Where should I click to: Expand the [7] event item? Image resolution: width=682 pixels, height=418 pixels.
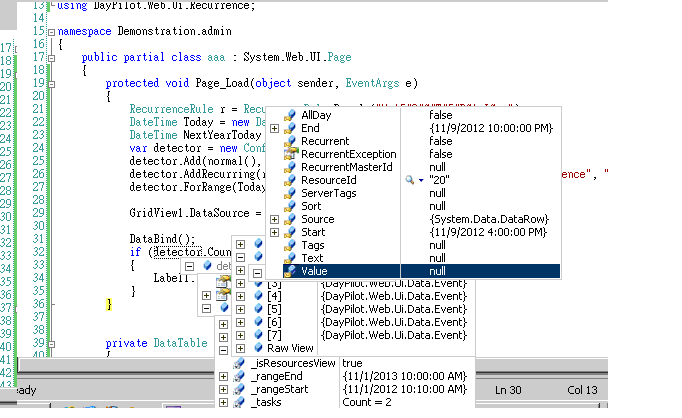point(241,335)
